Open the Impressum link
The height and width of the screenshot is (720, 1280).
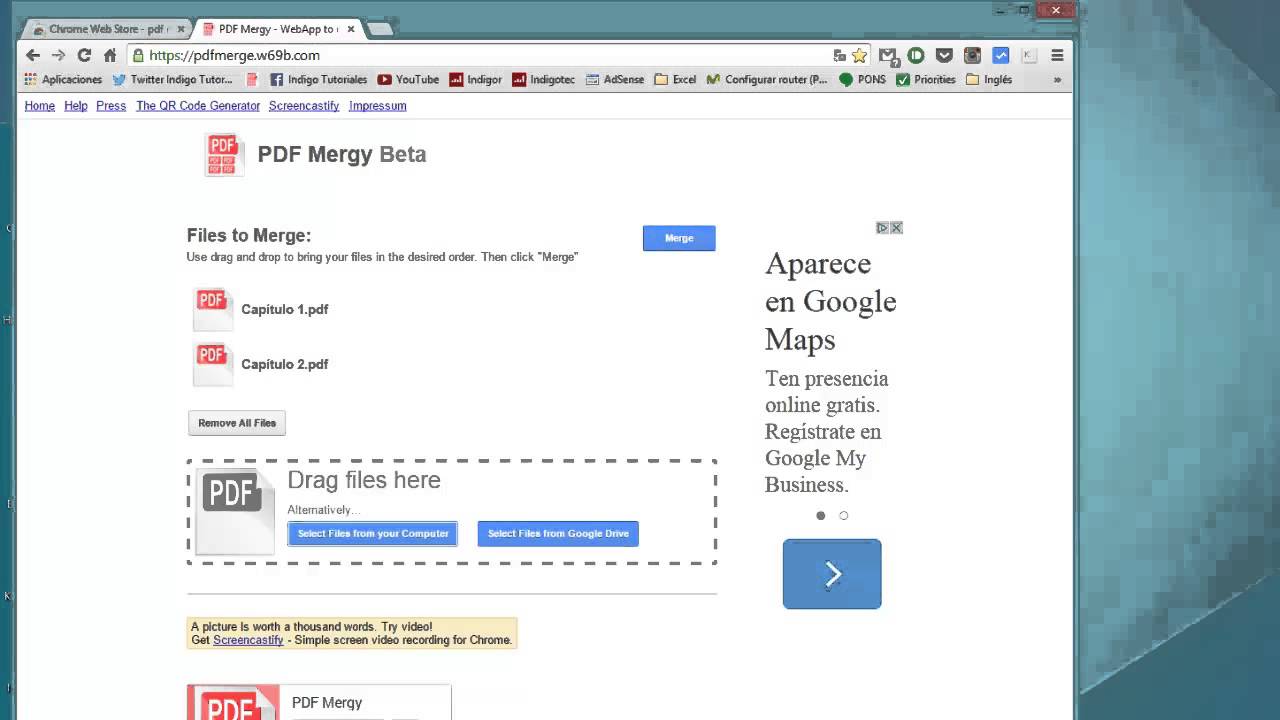pos(378,106)
